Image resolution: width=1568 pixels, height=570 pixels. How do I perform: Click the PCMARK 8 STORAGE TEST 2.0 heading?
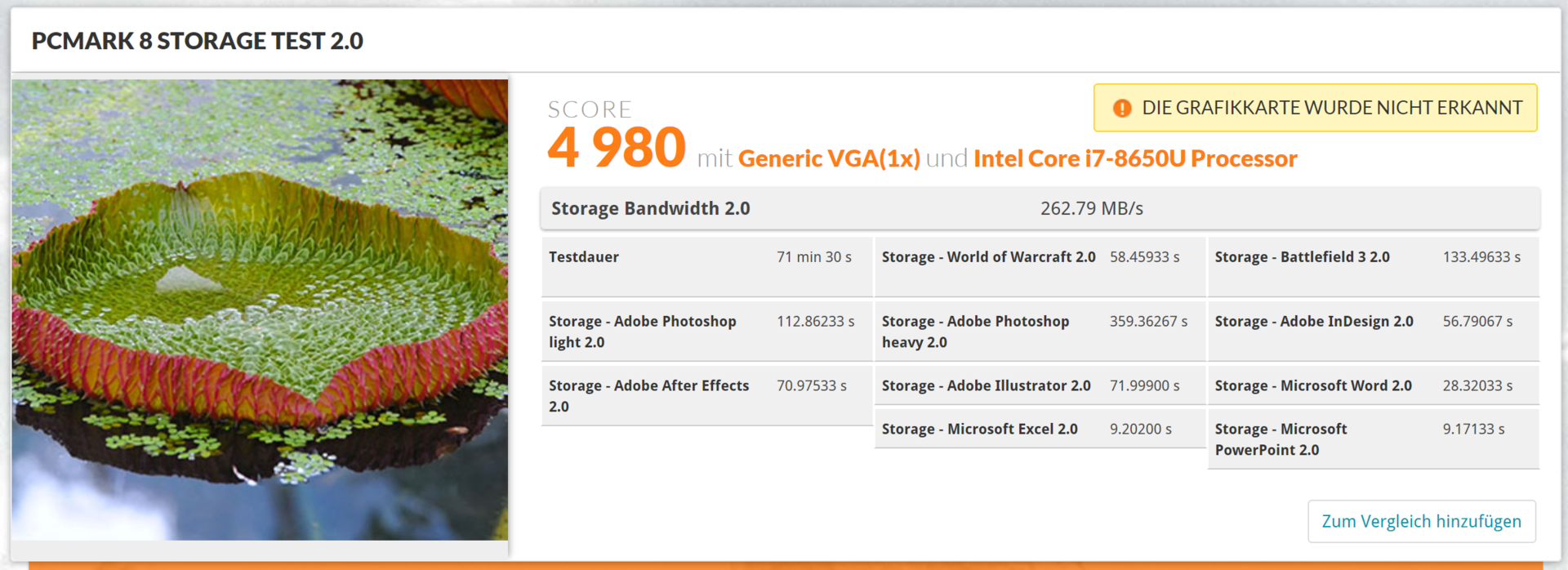tap(198, 41)
